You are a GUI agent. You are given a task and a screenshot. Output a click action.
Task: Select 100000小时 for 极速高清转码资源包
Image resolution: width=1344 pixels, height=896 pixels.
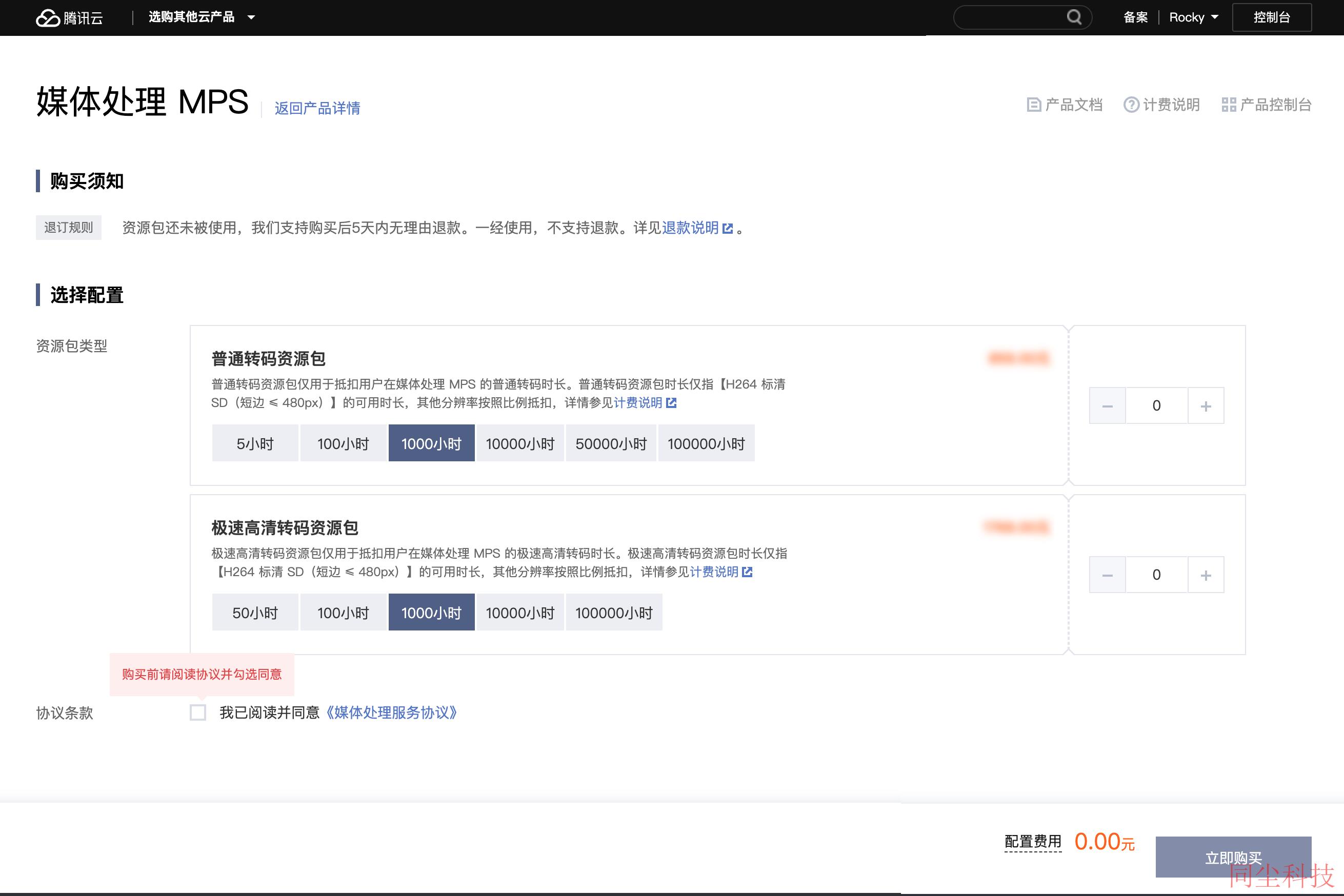pos(614,612)
